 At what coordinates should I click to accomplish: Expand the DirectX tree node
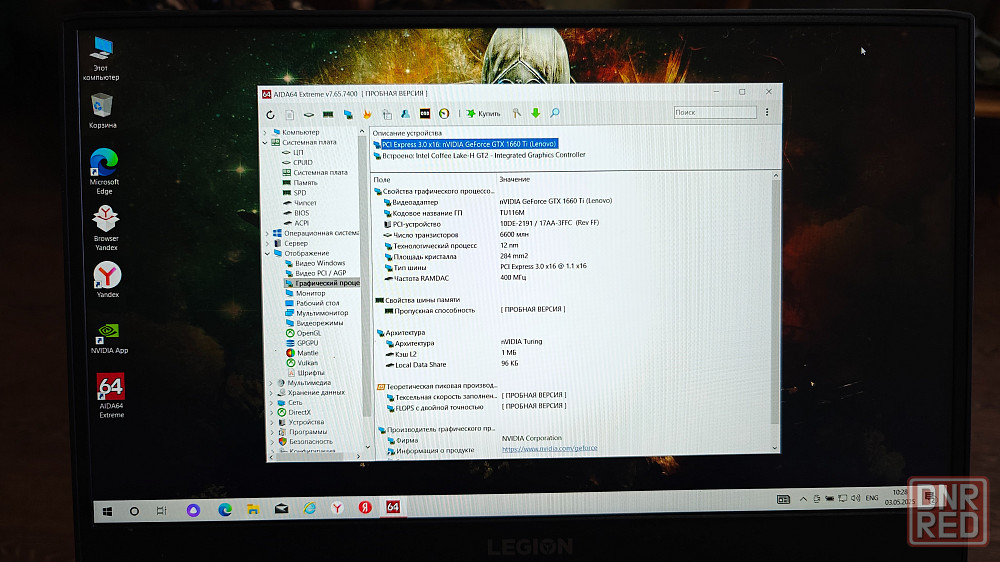click(x=272, y=413)
